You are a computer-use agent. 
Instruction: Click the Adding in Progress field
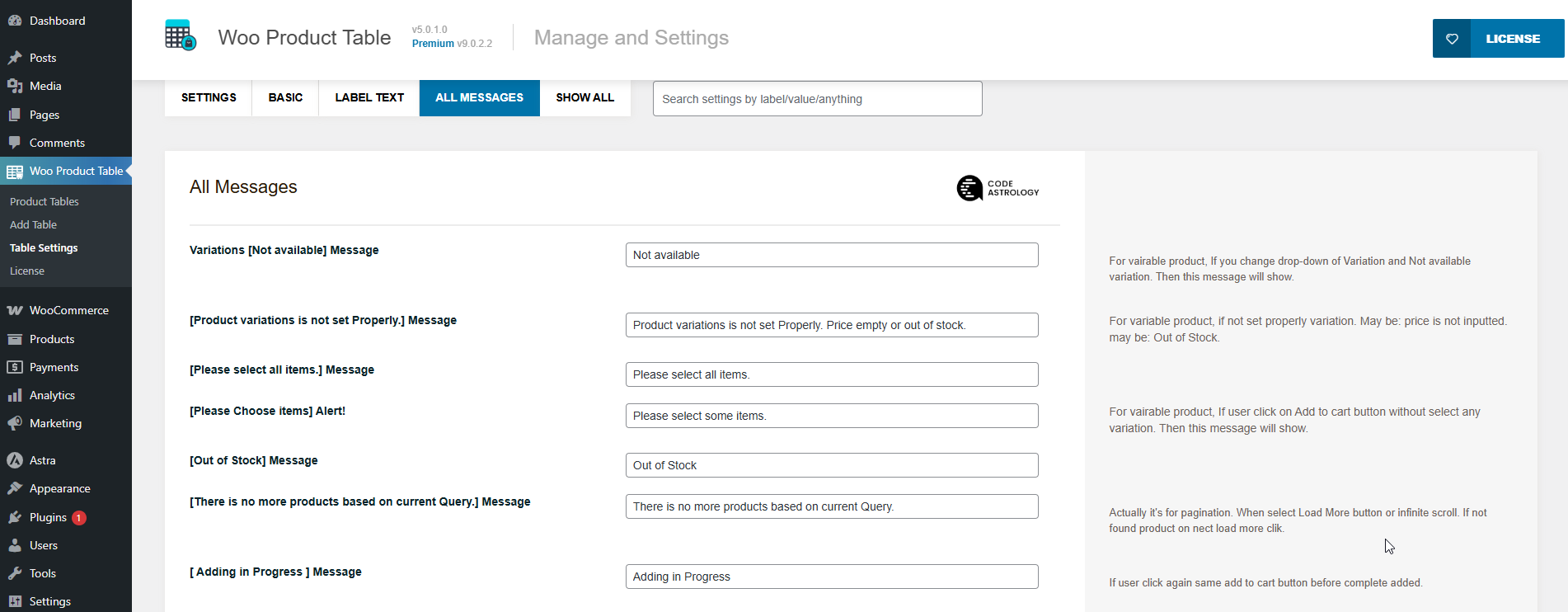click(x=832, y=577)
